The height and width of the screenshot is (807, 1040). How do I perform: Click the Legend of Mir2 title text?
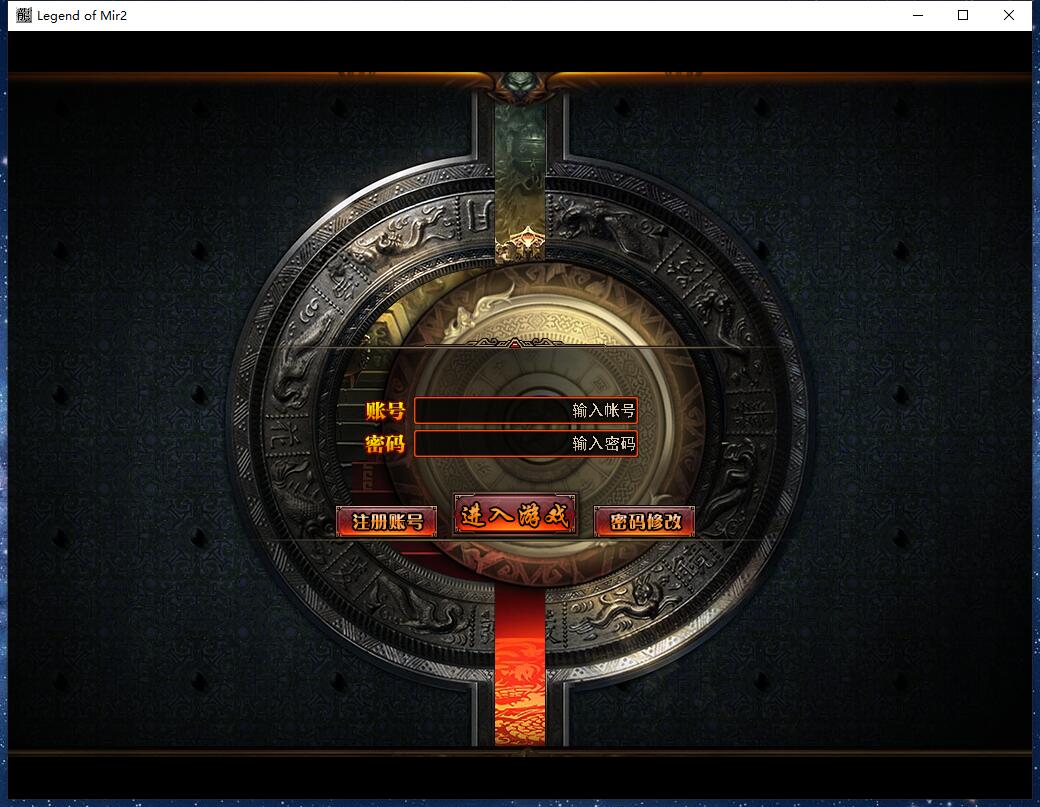coord(82,15)
